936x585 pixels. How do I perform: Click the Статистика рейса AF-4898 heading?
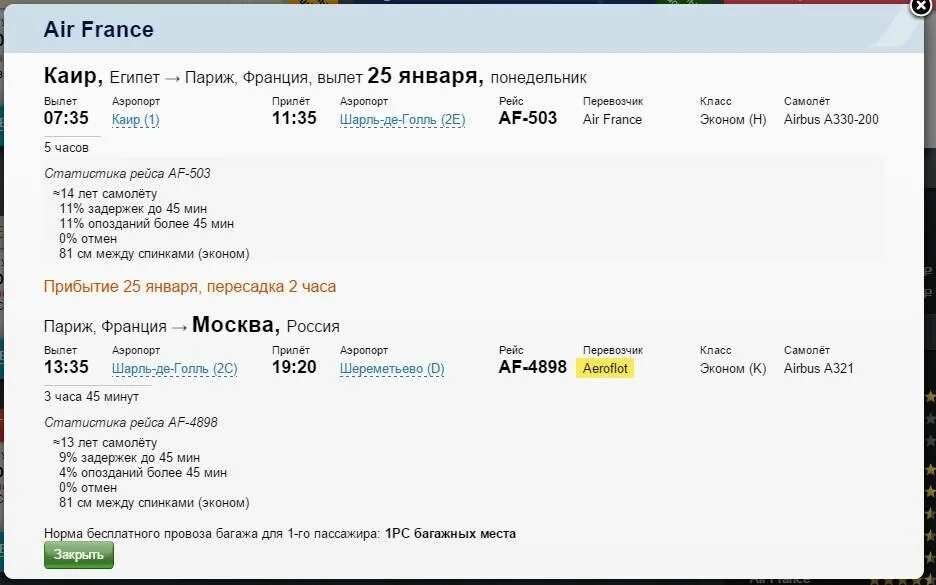coord(131,422)
